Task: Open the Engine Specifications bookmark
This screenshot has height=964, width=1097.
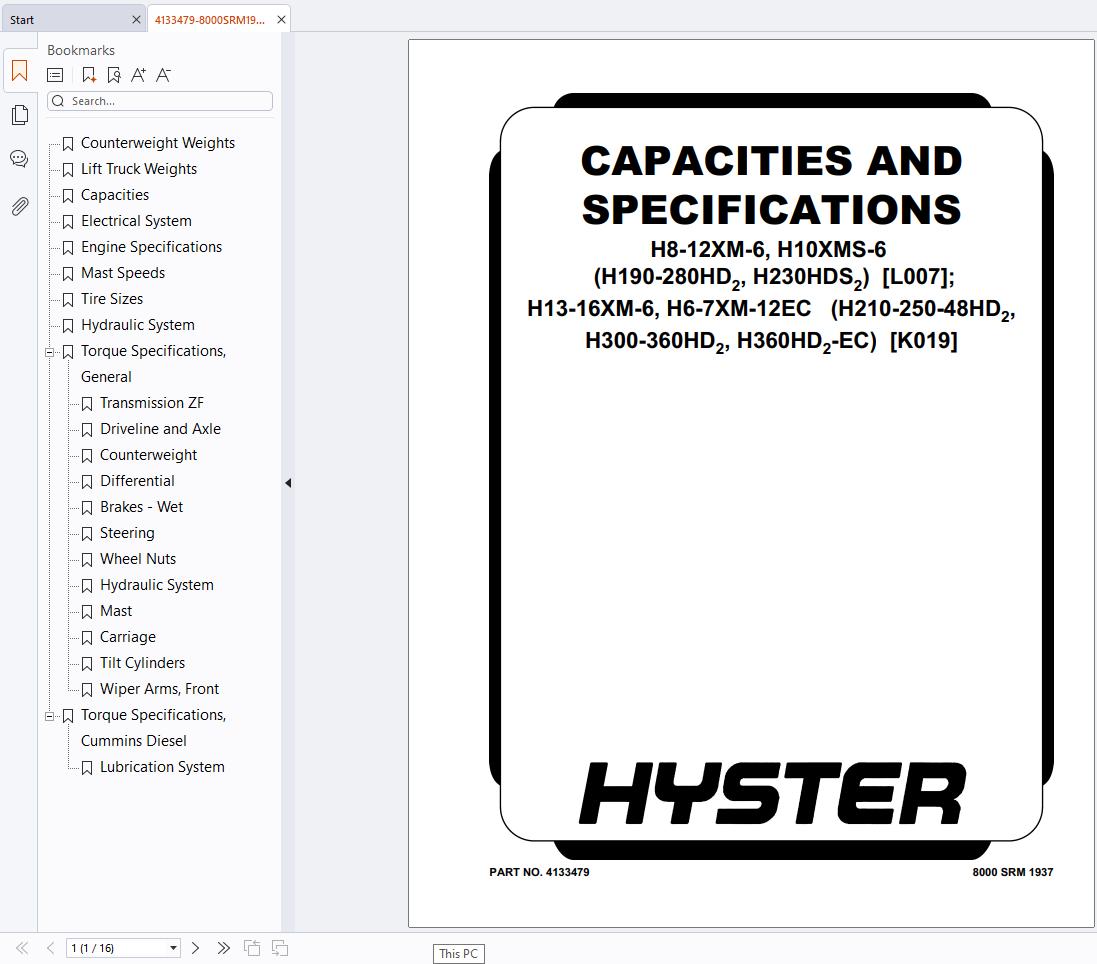Action: [x=151, y=246]
